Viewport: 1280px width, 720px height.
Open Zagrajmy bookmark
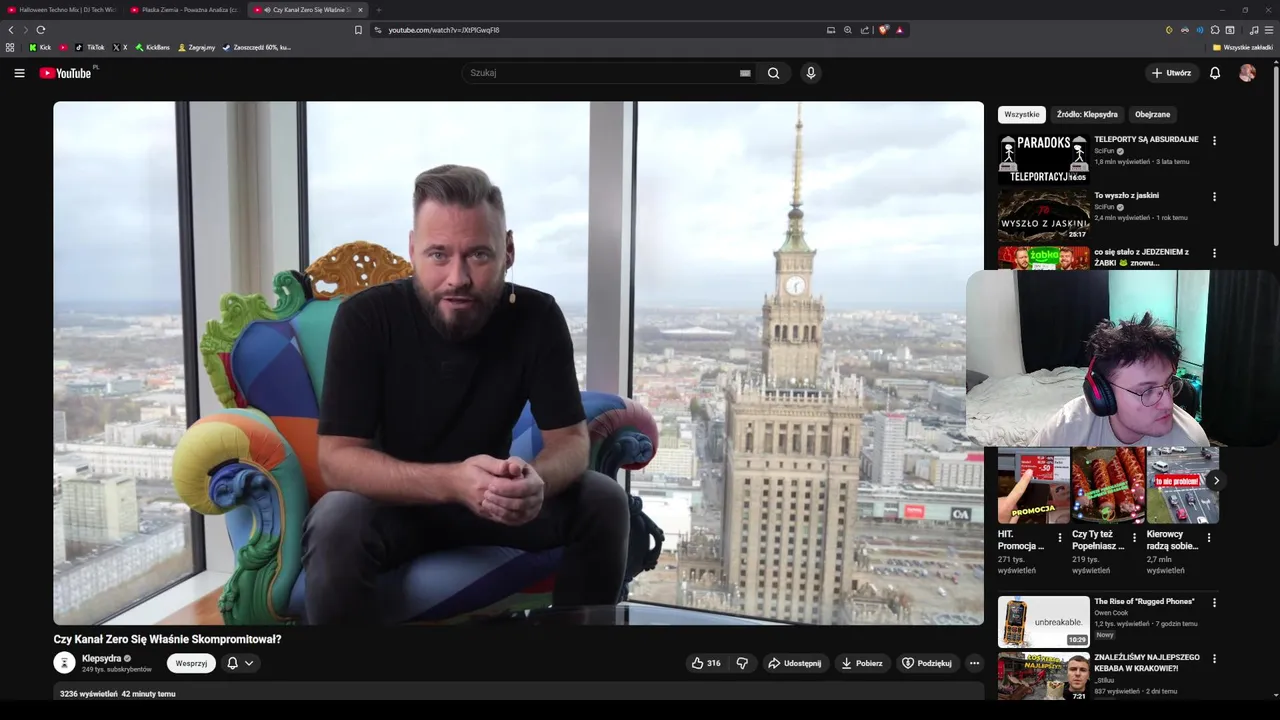point(196,47)
